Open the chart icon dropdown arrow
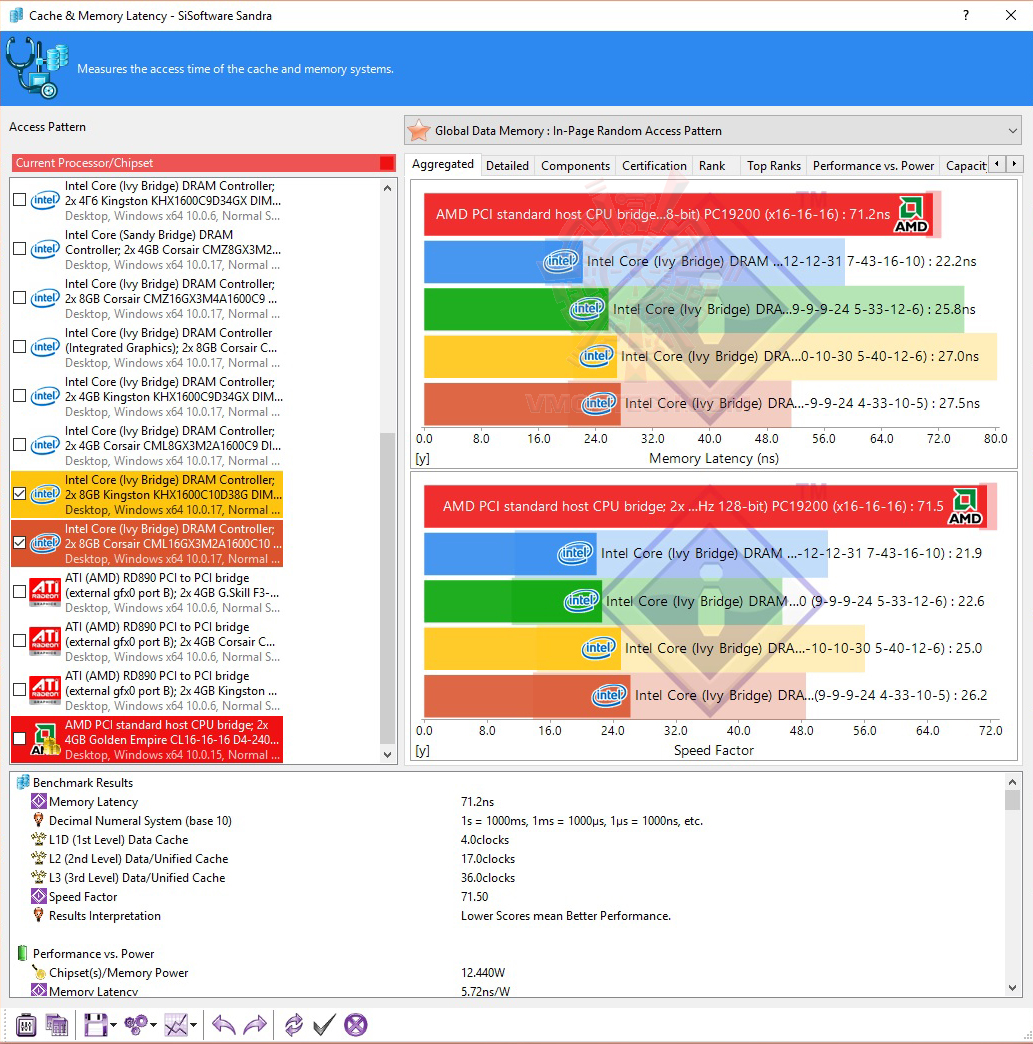 pos(193,1025)
